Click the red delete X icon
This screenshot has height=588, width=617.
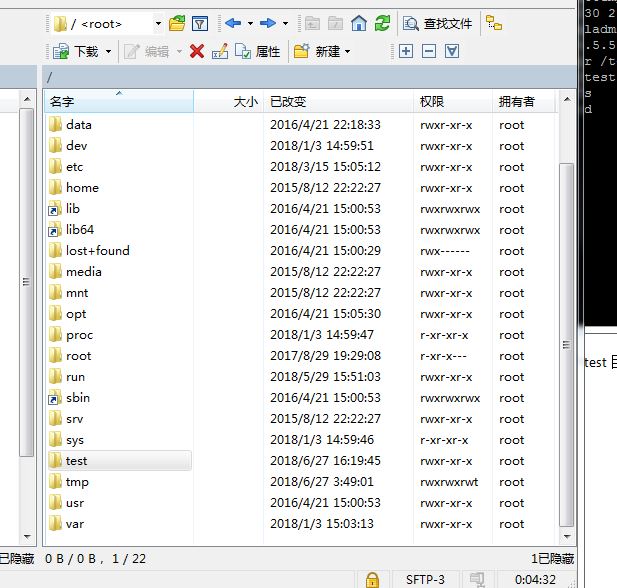197,51
